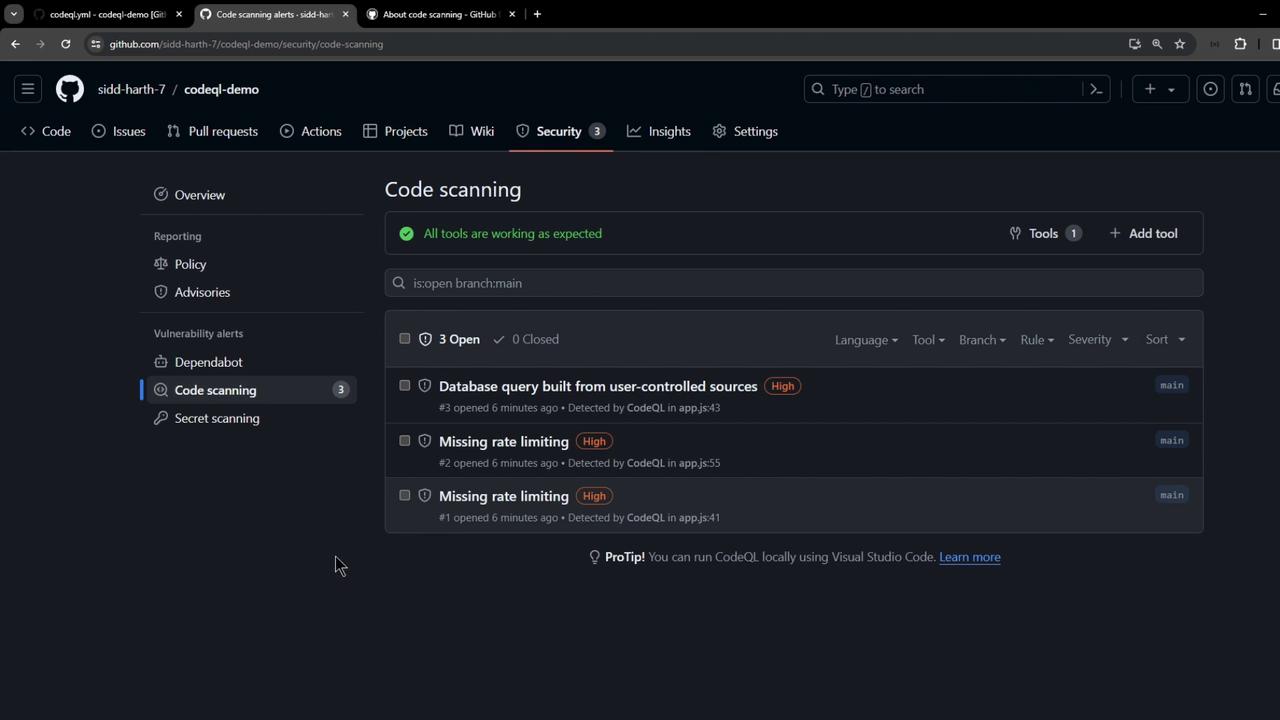Viewport: 1280px width, 720px height.
Task: Switch to the Code repository tab
Action: pos(46,131)
